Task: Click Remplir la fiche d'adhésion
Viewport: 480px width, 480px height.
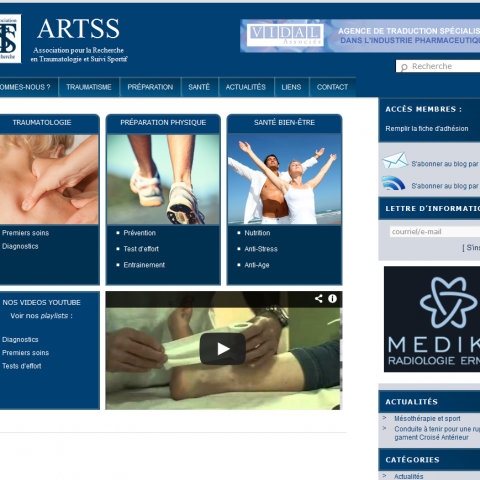Action: [427, 129]
